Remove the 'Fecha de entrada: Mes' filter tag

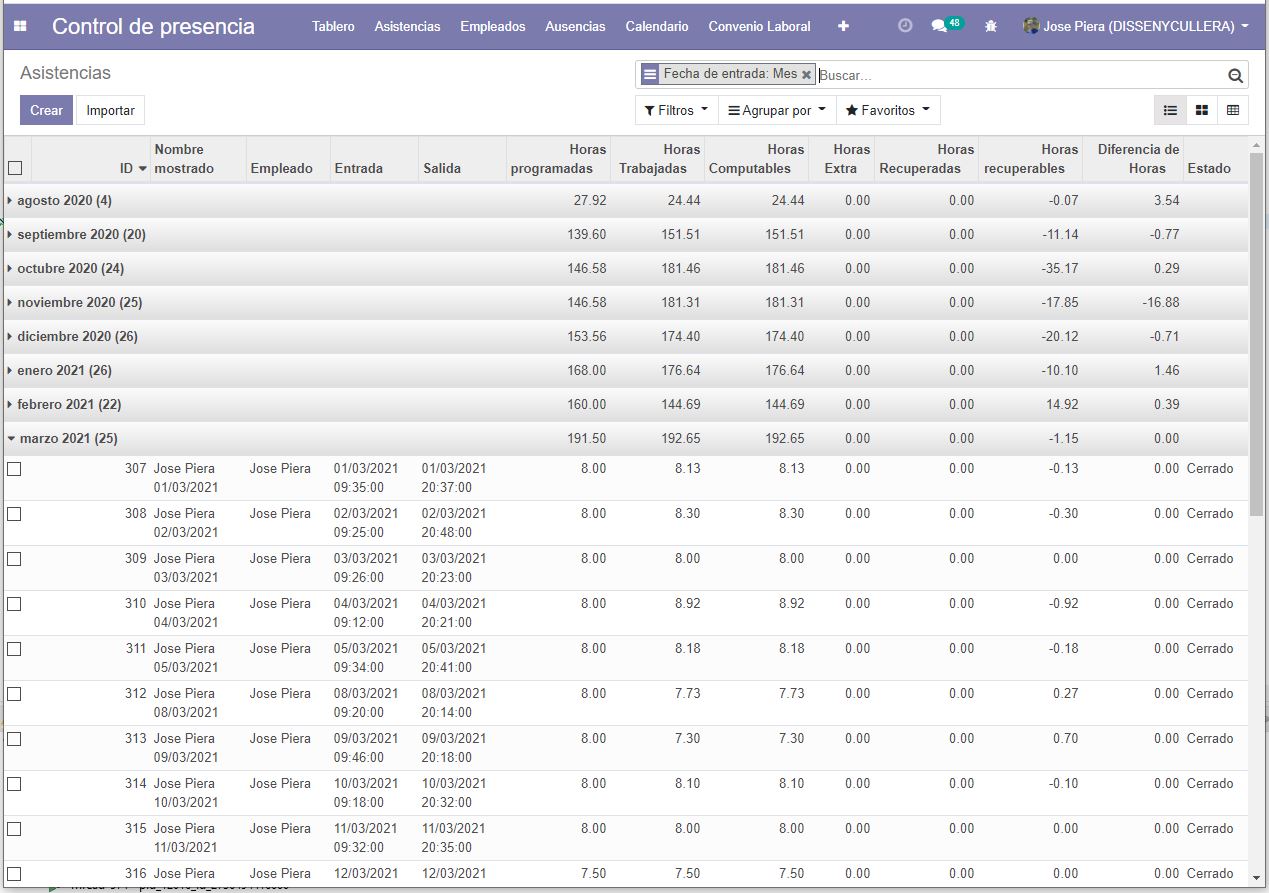coord(806,75)
